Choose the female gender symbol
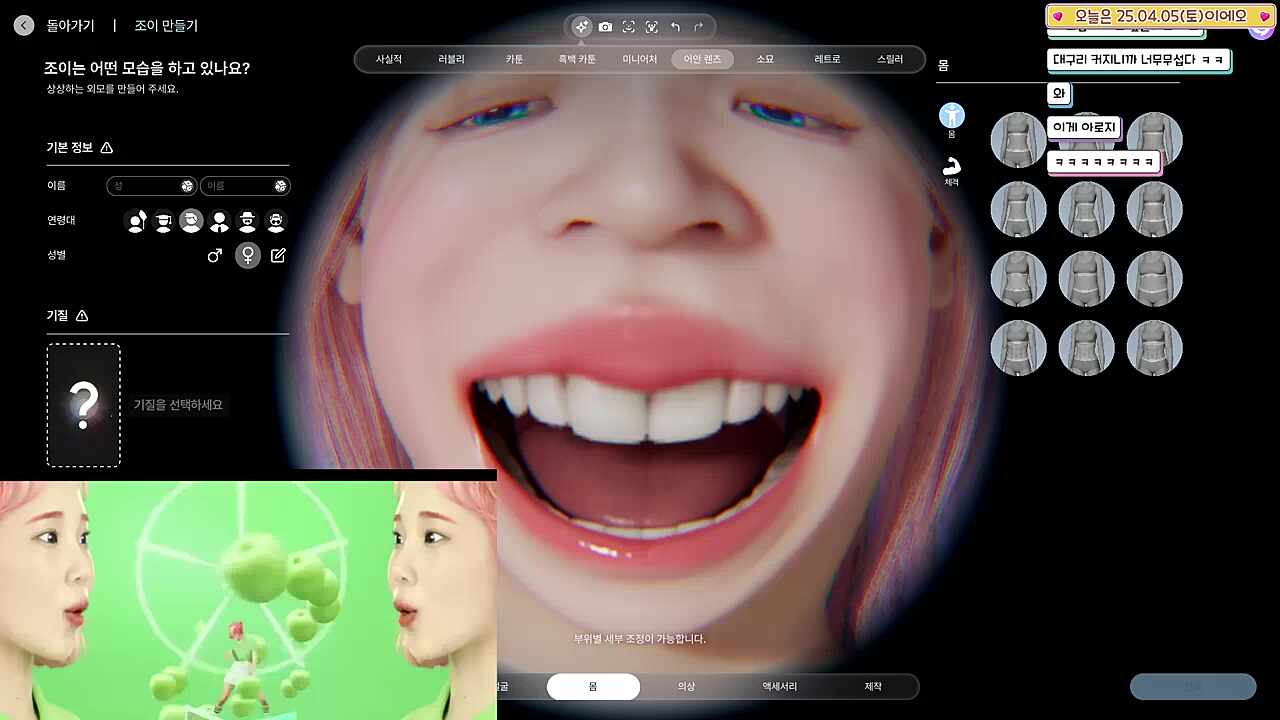Image resolution: width=1280 pixels, height=720 pixels. pos(248,256)
